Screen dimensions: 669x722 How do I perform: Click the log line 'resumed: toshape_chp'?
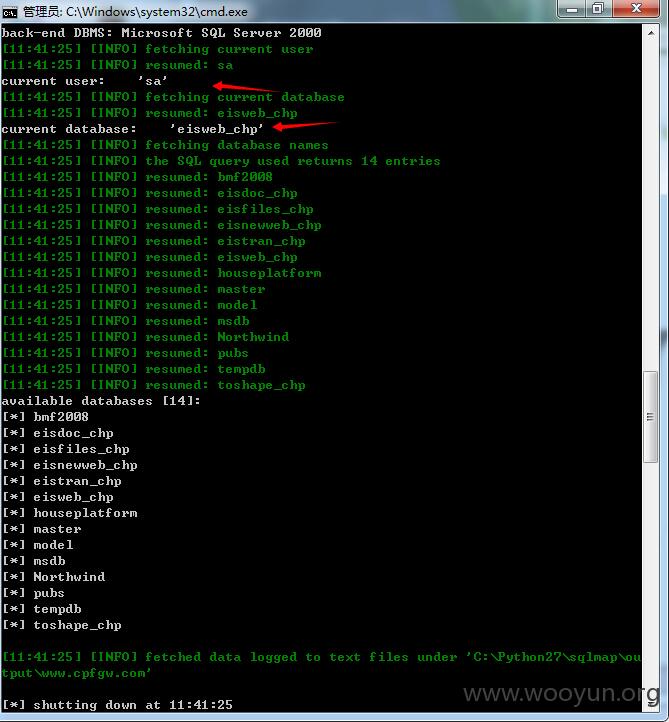[154, 385]
